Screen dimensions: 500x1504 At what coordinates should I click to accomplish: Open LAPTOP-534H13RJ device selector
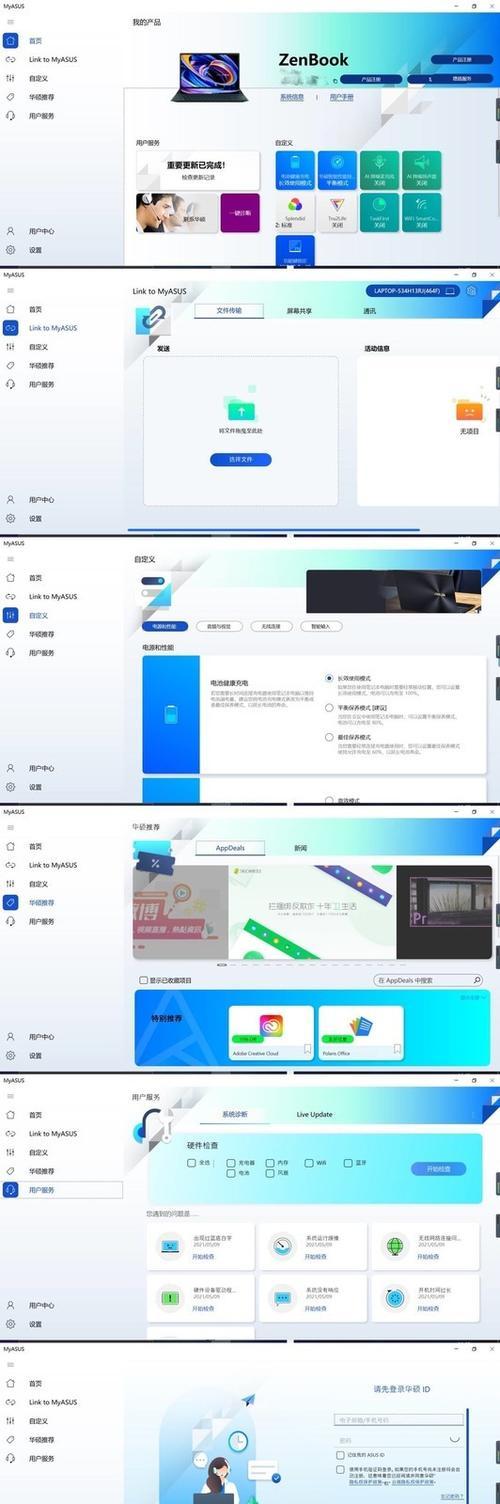click(x=412, y=291)
